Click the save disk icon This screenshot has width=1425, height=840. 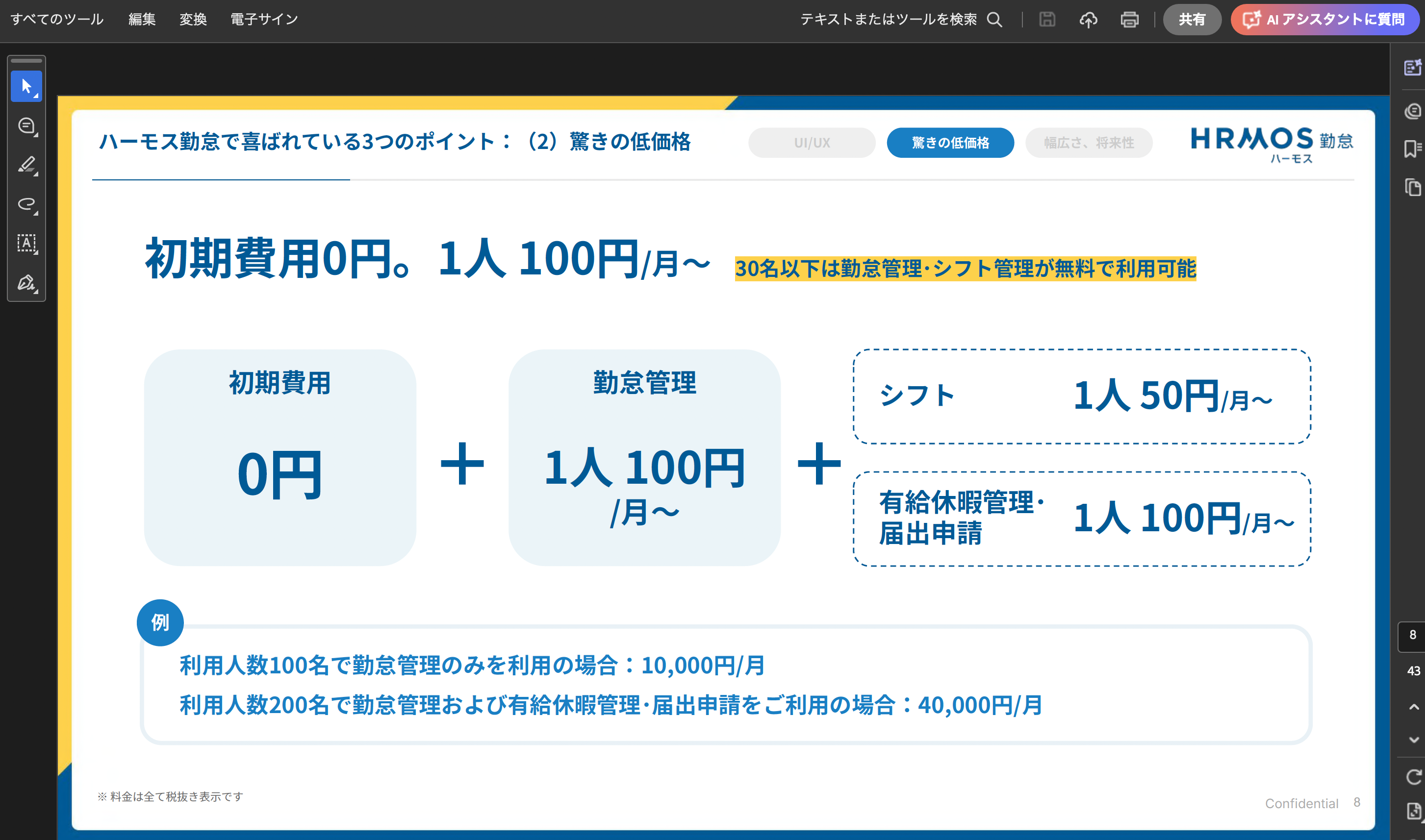coord(1046,20)
